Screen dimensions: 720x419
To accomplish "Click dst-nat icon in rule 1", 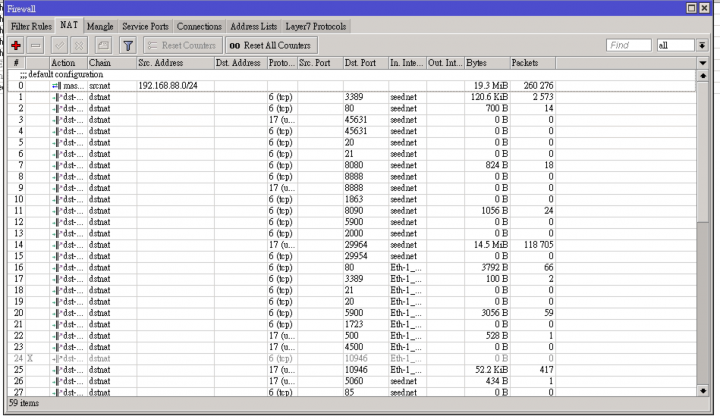I will pos(57,97).
